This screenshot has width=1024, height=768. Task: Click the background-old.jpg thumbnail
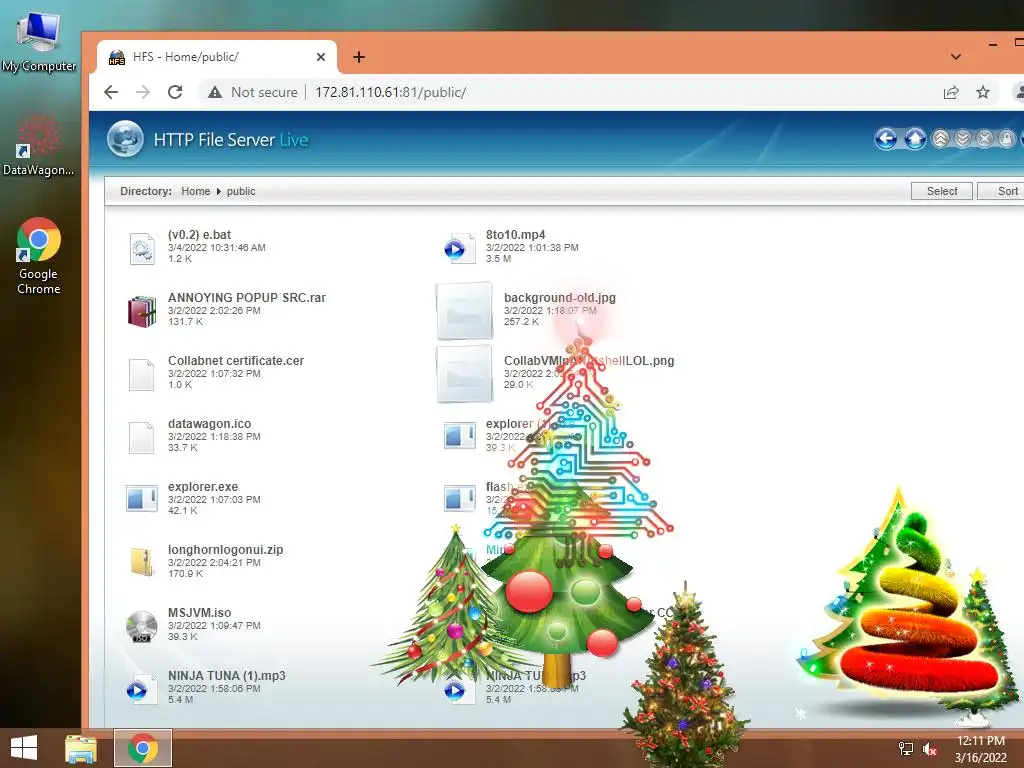(x=464, y=311)
